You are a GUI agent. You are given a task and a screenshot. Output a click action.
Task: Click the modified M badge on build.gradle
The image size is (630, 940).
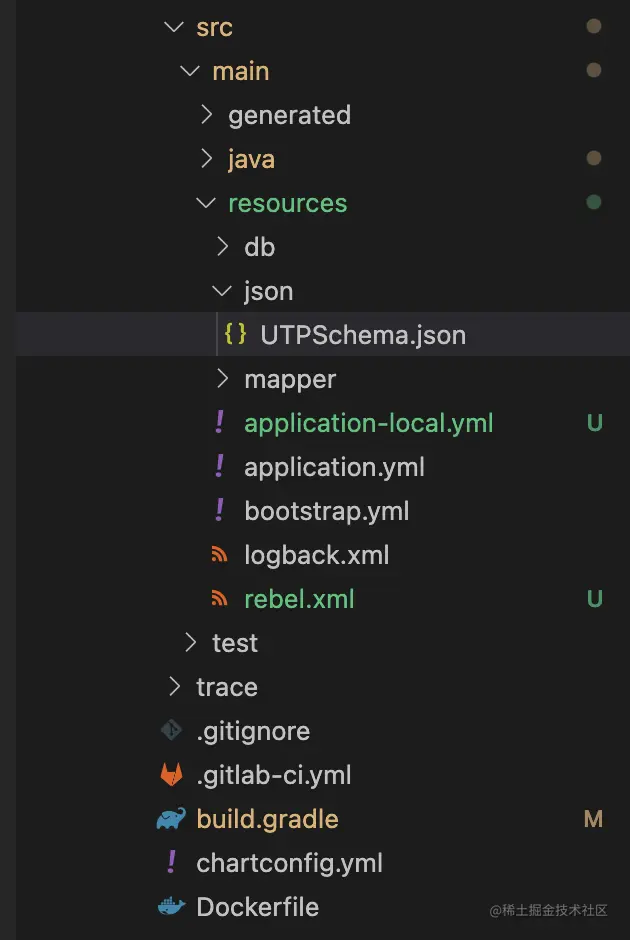pyautogui.click(x=593, y=819)
